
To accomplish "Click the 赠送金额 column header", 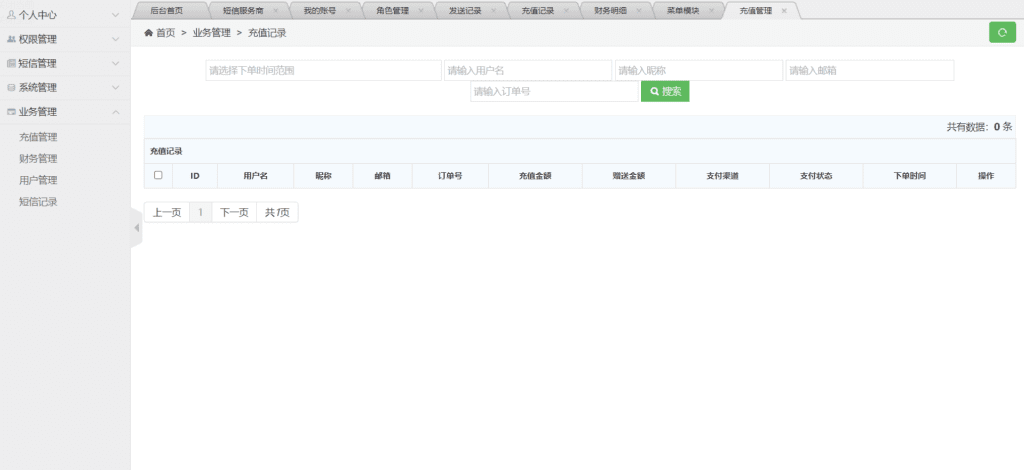I will tap(628, 176).
